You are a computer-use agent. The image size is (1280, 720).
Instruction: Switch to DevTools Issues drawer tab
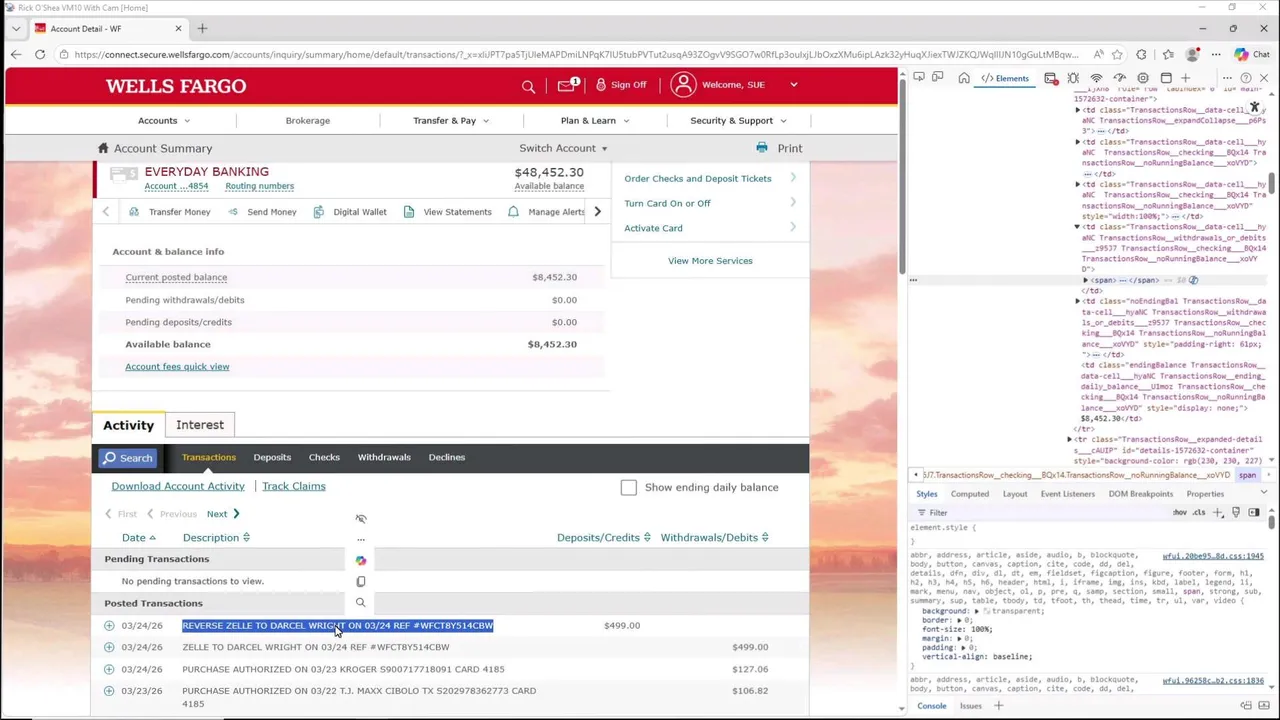tap(971, 706)
